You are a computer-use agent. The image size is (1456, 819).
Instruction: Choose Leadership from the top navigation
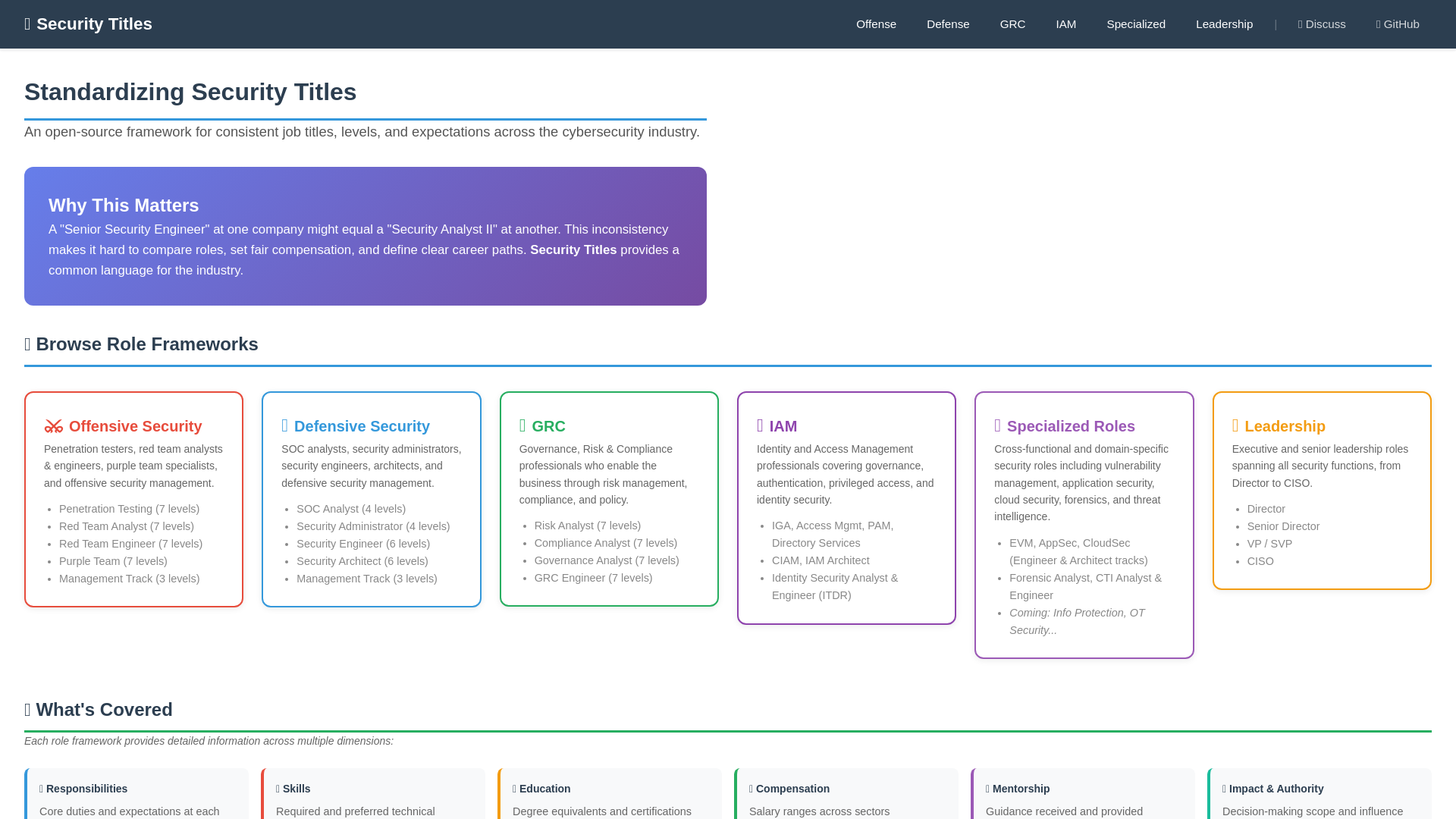click(1224, 24)
